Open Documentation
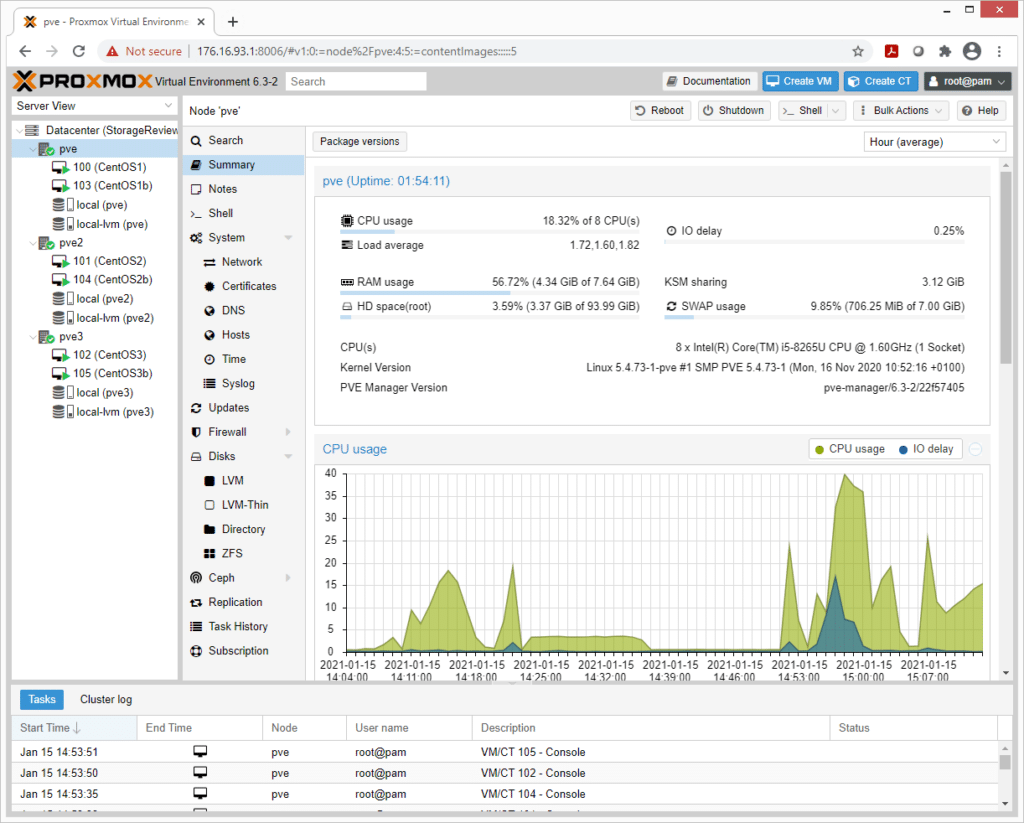 tap(710, 82)
